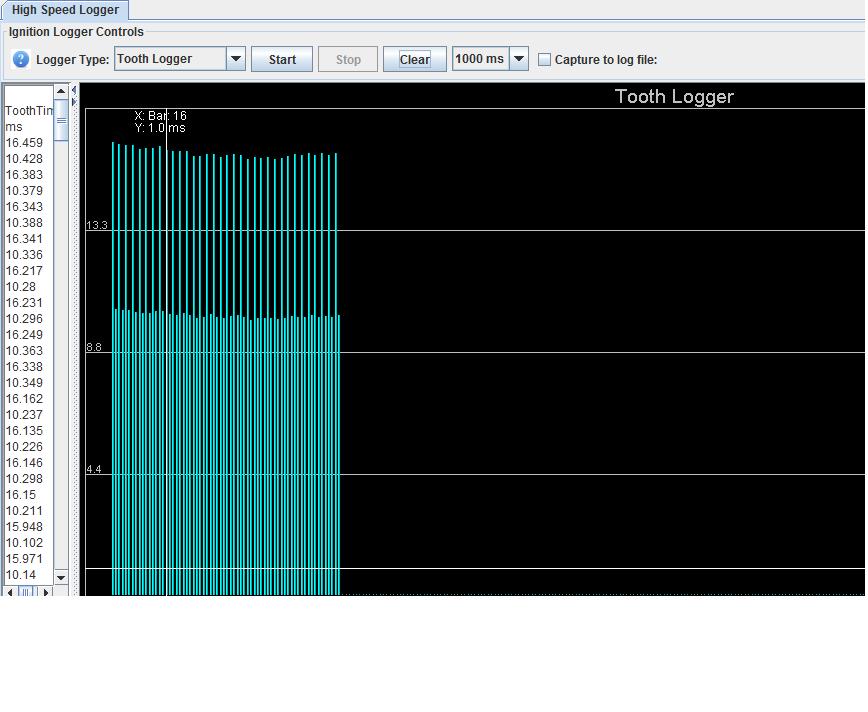Click the vertical scrollbar thumb in list
The width and height of the screenshot is (868, 712).
tap(61, 120)
